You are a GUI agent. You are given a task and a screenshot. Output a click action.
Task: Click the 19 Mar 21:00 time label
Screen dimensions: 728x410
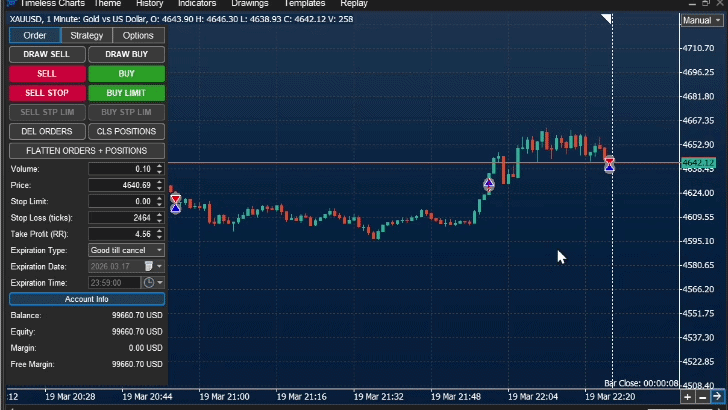pyautogui.click(x=224, y=397)
